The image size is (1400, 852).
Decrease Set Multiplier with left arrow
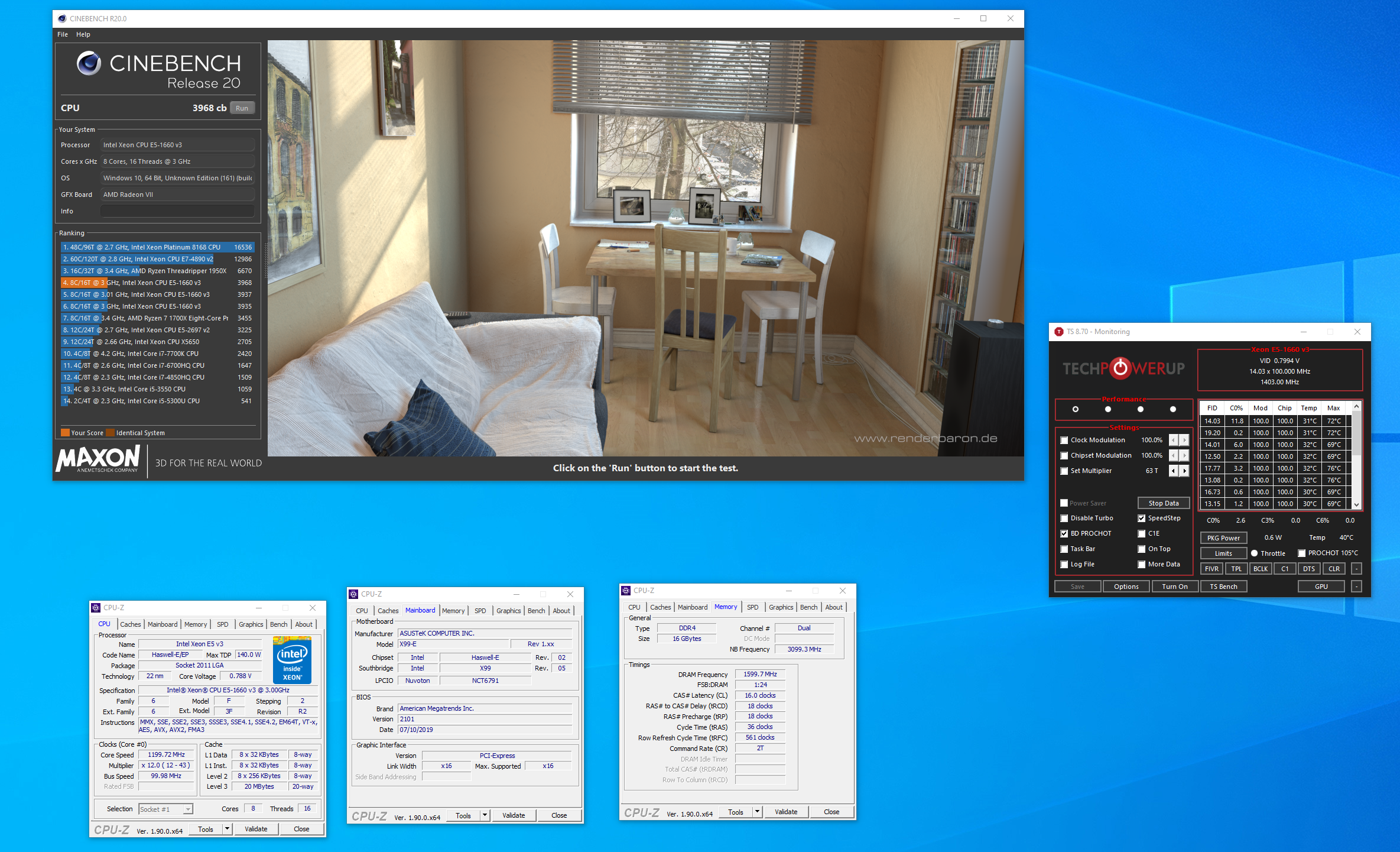pos(1174,471)
